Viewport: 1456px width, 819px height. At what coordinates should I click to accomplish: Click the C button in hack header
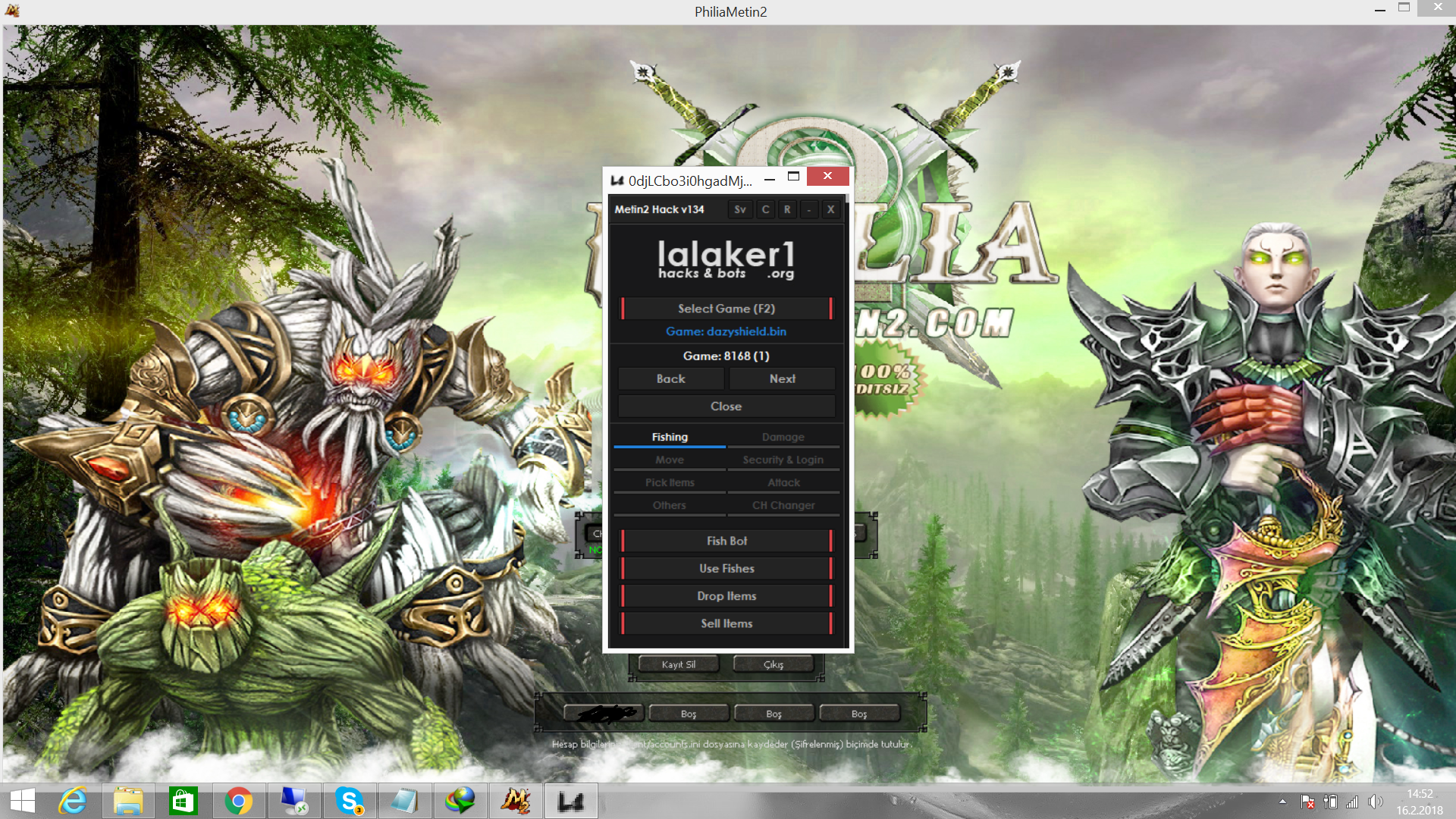(766, 209)
